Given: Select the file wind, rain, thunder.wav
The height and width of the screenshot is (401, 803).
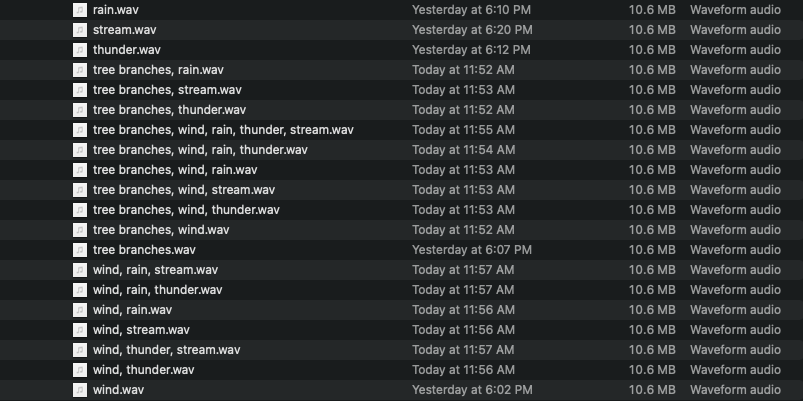Looking at the screenshot, I should click(x=158, y=290).
